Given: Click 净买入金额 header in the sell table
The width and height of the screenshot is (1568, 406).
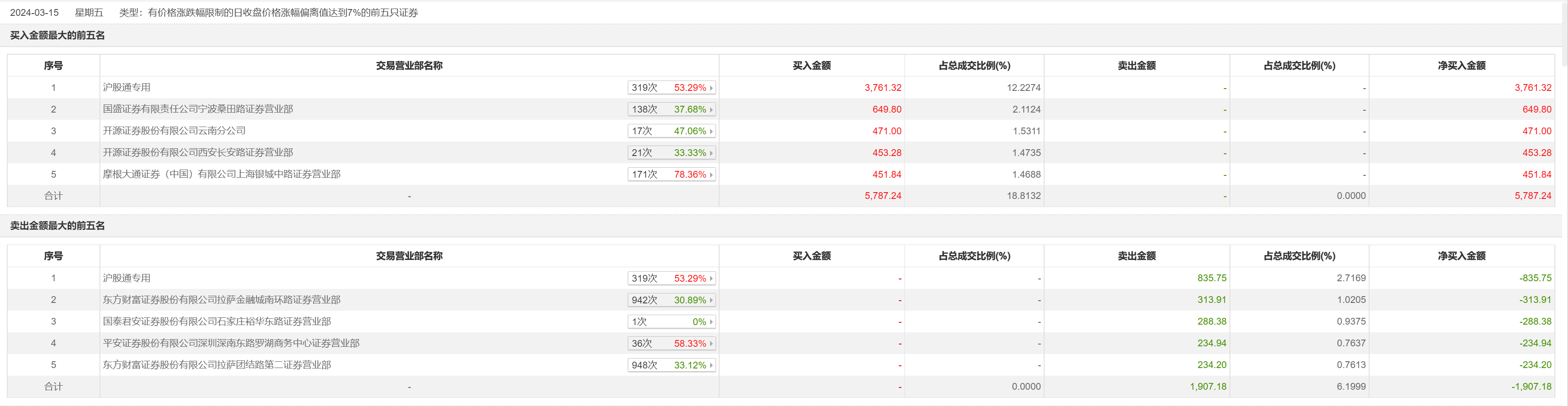Looking at the screenshot, I should (1461, 256).
